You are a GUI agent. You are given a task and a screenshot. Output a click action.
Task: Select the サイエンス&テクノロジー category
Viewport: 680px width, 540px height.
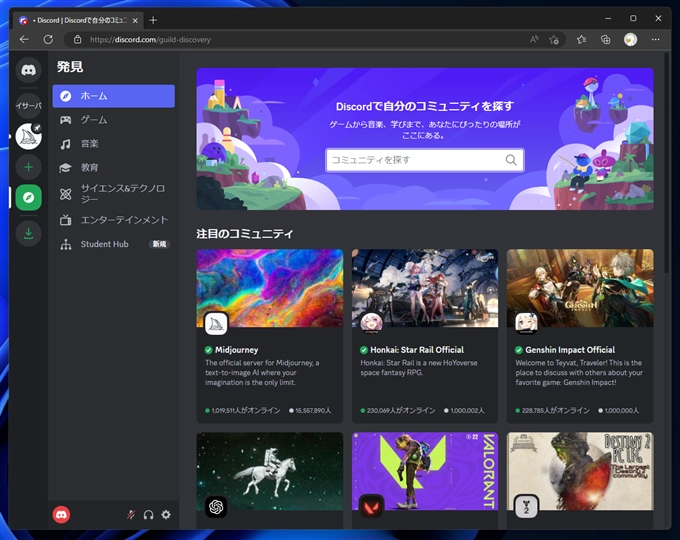pos(114,194)
